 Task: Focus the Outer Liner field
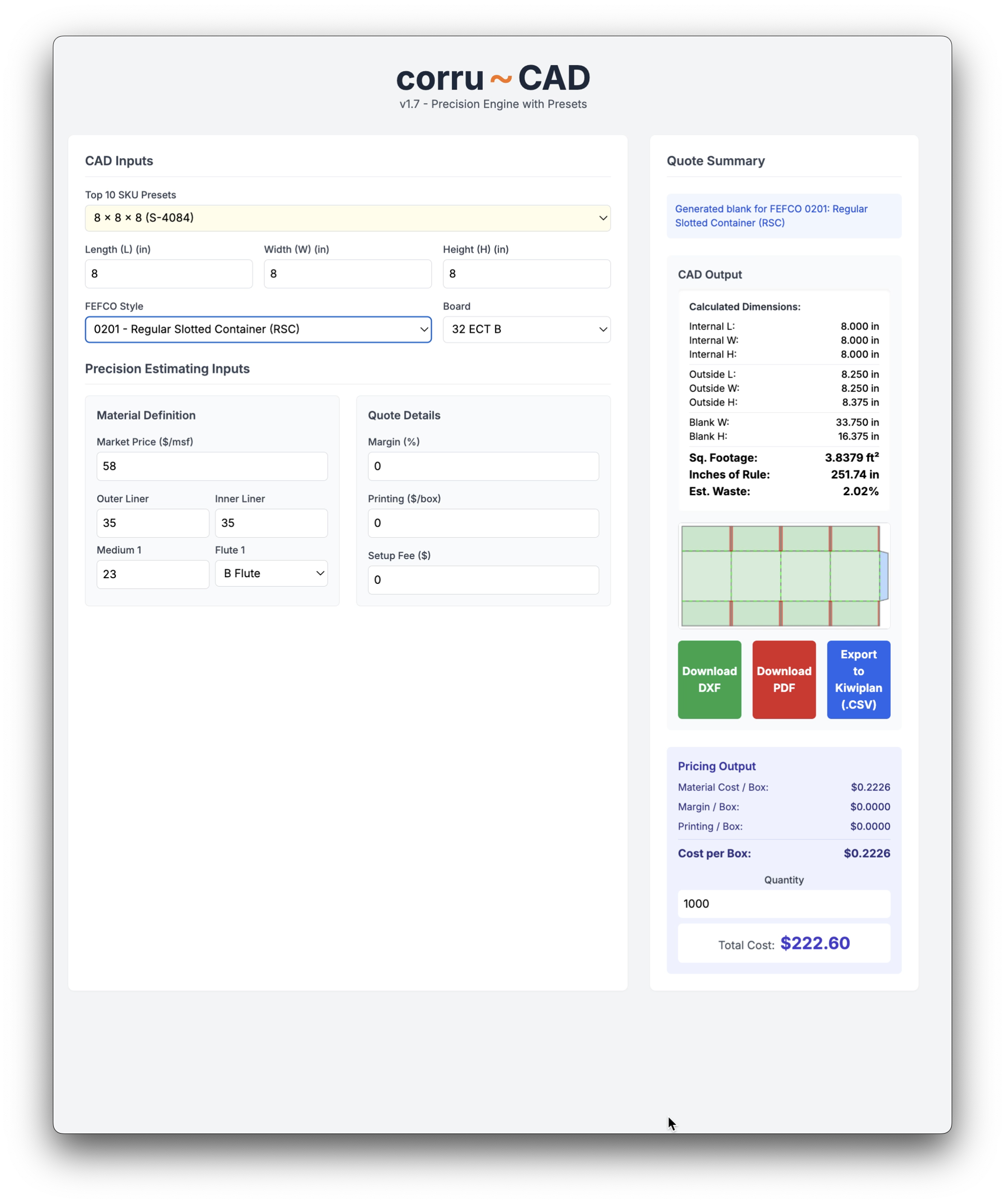tap(152, 523)
